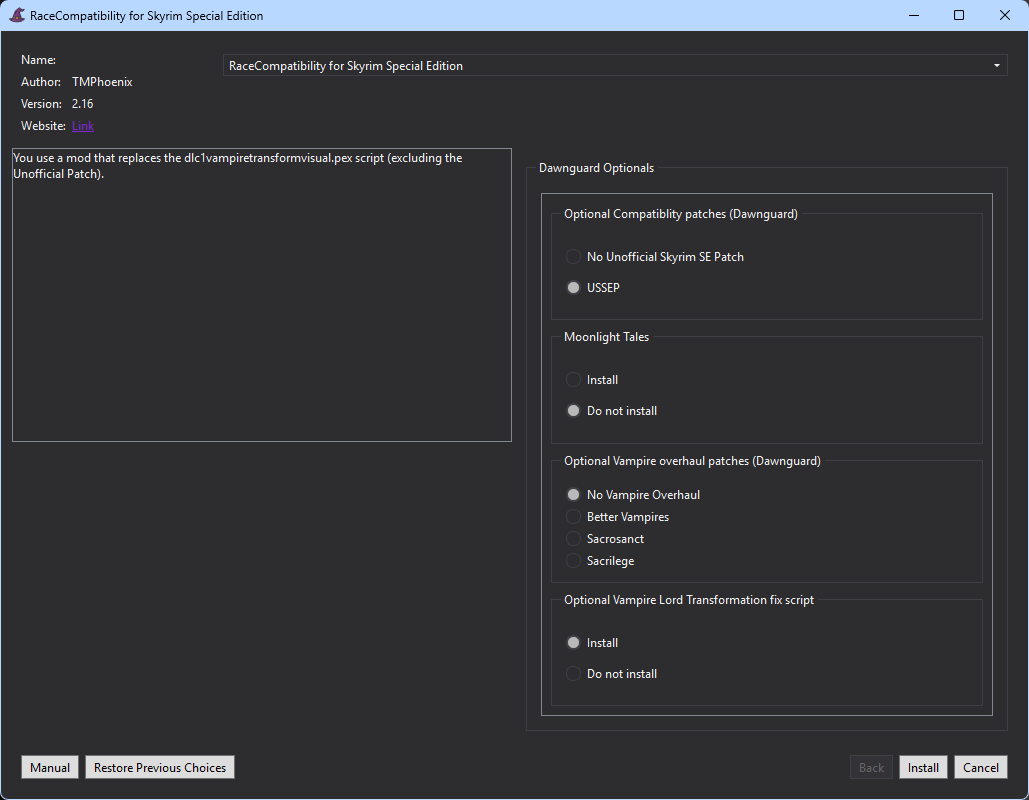Viewport: 1029px width, 800px height.
Task: Click the window title text
Action: coord(146,16)
